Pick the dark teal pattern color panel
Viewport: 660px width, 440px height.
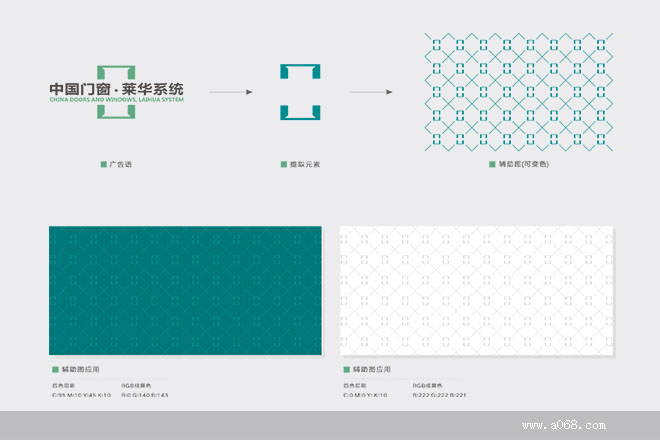(185, 291)
